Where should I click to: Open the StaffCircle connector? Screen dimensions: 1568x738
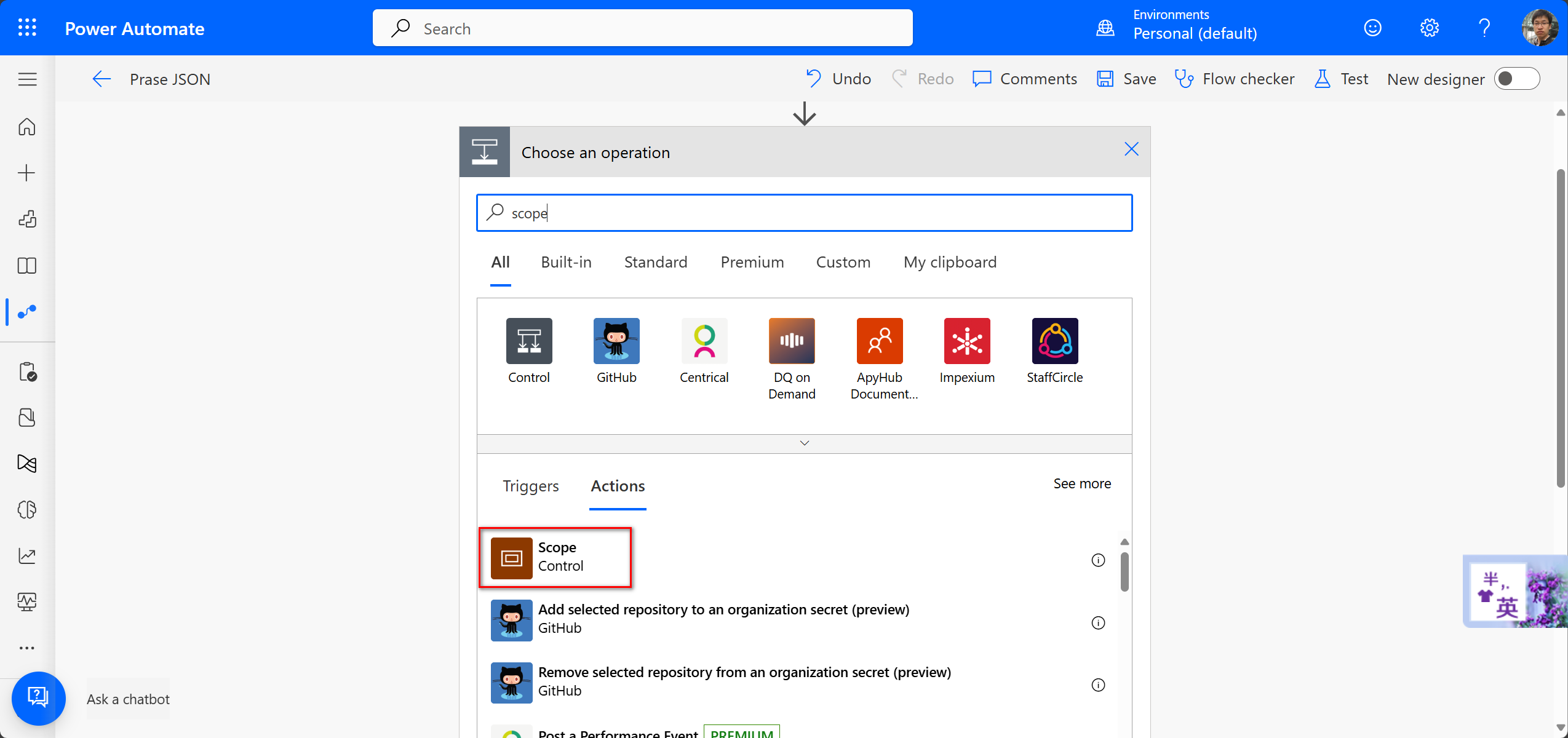pos(1054,341)
